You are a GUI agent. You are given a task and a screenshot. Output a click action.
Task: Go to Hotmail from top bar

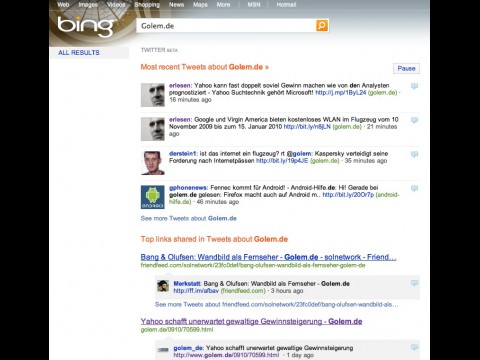pos(286,5)
